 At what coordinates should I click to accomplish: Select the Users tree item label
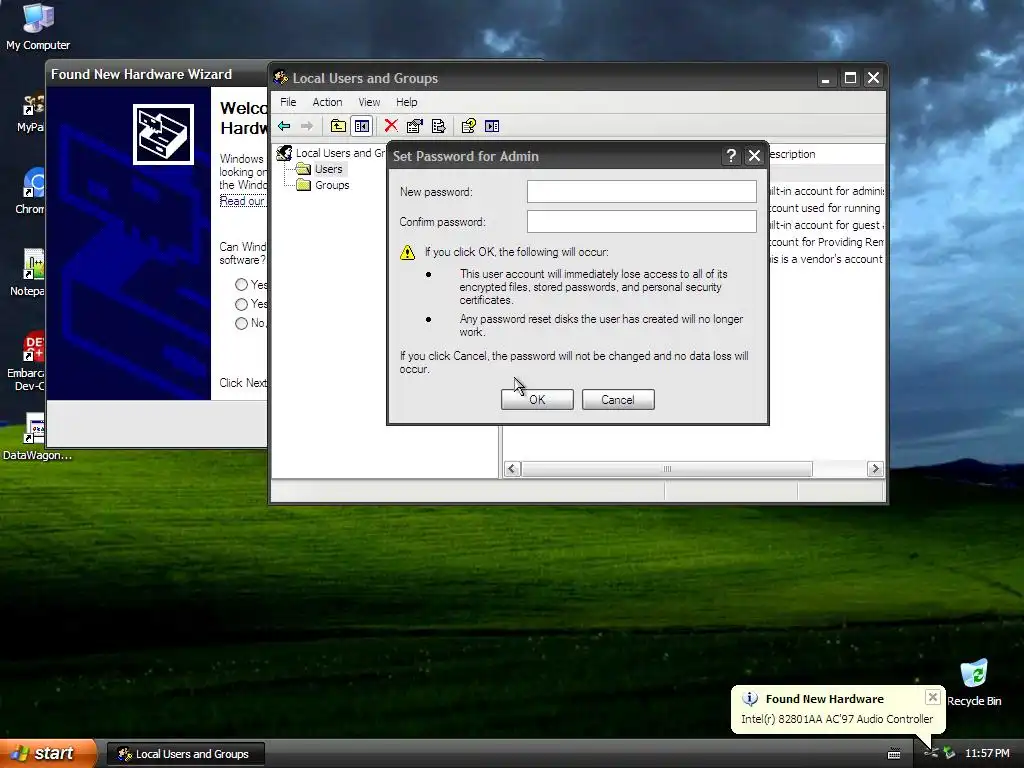click(x=328, y=169)
